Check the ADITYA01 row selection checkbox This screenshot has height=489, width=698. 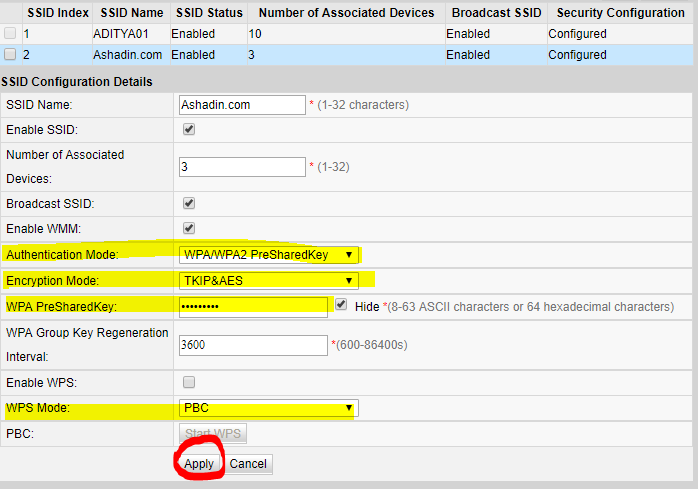click(x=10, y=33)
